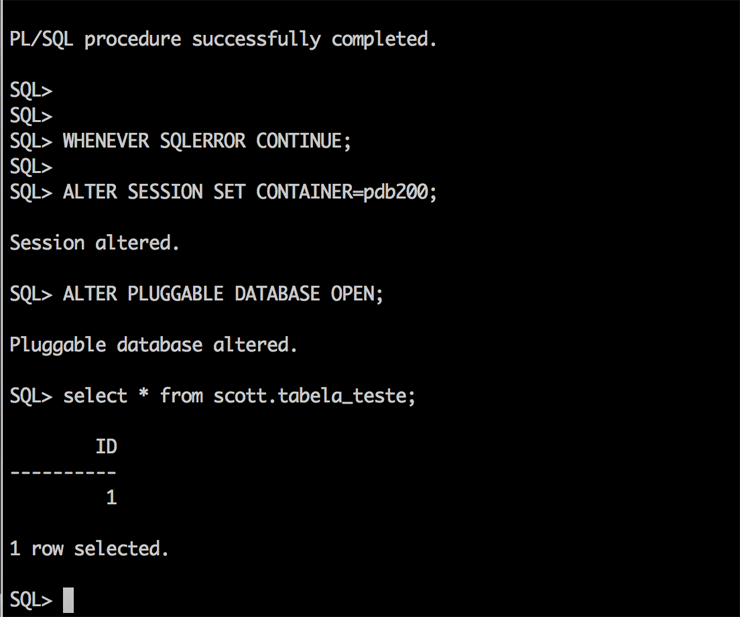Click the ID column header
The height and width of the screenshot is (617, 740).
[106, 447]
